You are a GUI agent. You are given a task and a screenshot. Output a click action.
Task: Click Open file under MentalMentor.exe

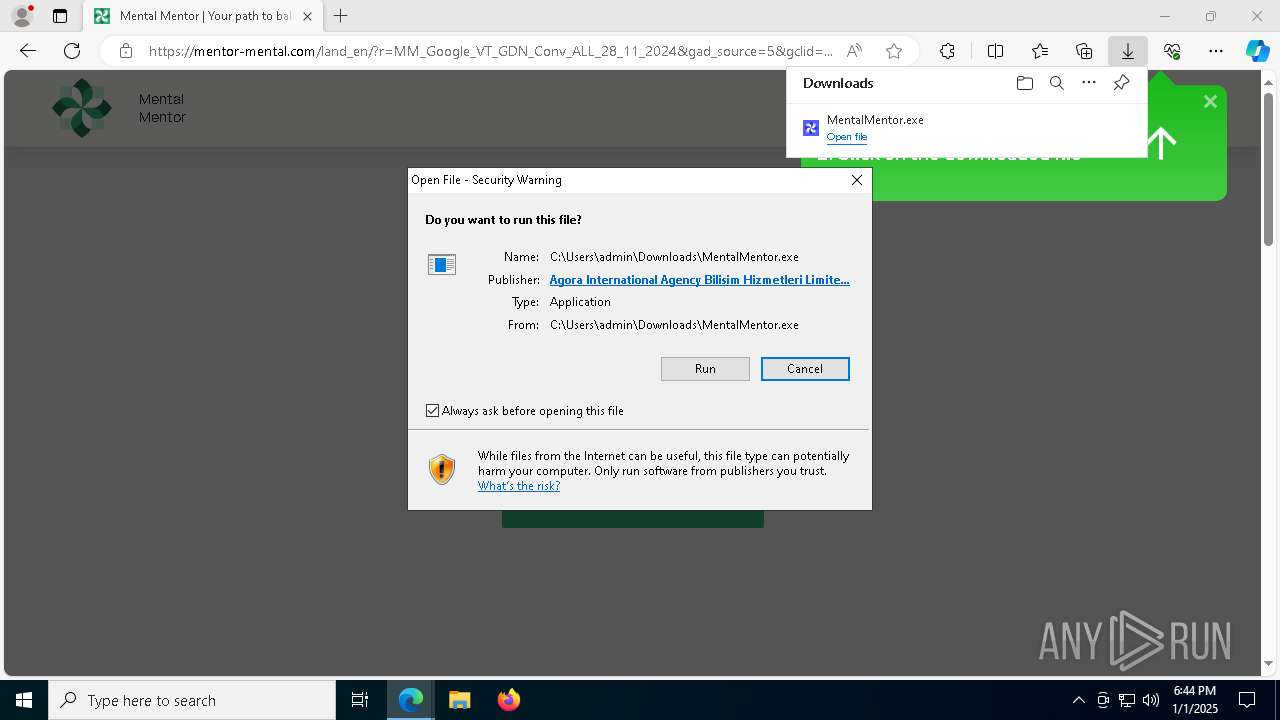pos(847,137)
